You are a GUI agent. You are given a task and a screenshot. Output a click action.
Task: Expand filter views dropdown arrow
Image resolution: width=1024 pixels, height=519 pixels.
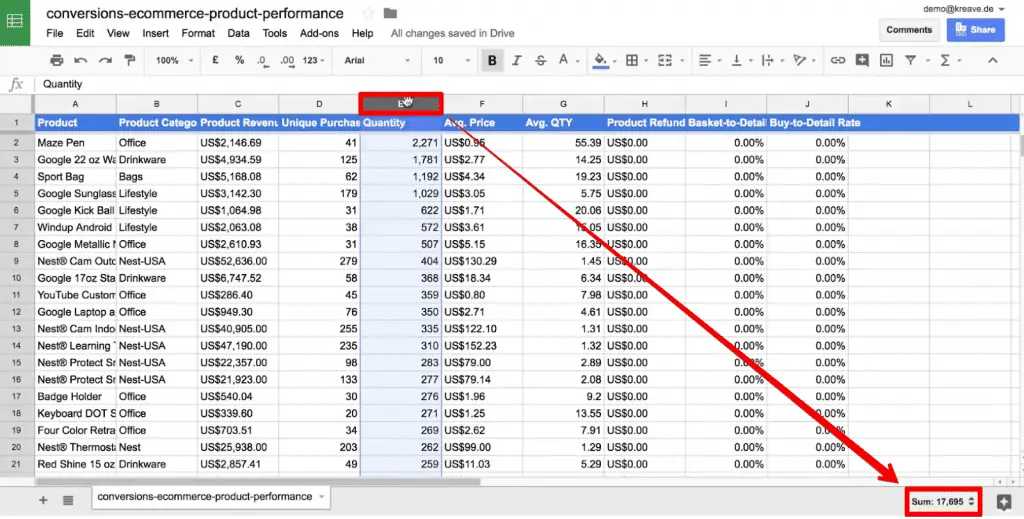[927, 61]
